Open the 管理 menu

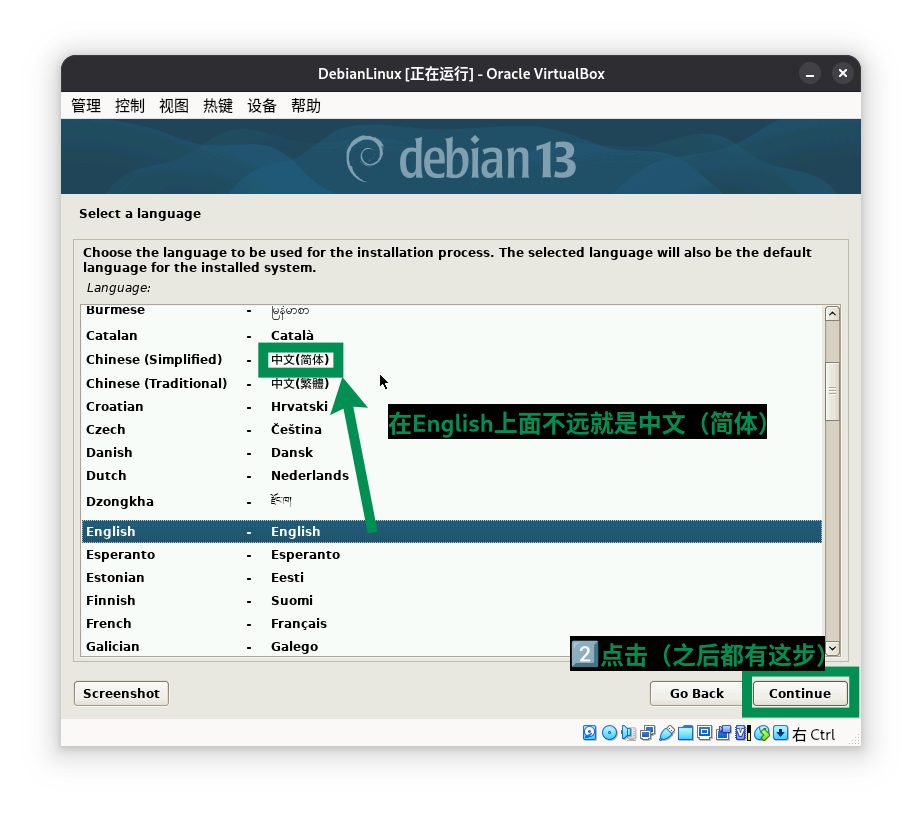coord(86,106)
